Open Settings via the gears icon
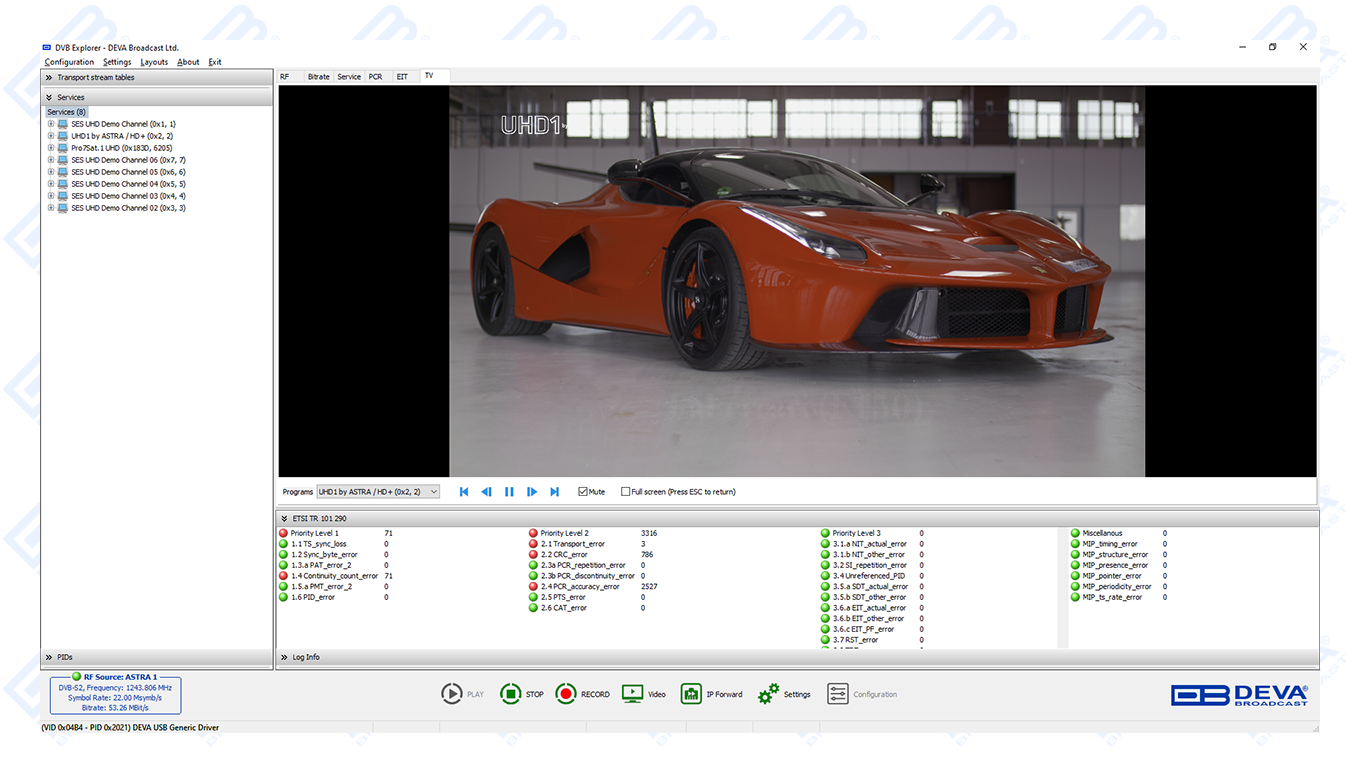Viewport: 1360px width, 773px height. [x=768, y=694]
